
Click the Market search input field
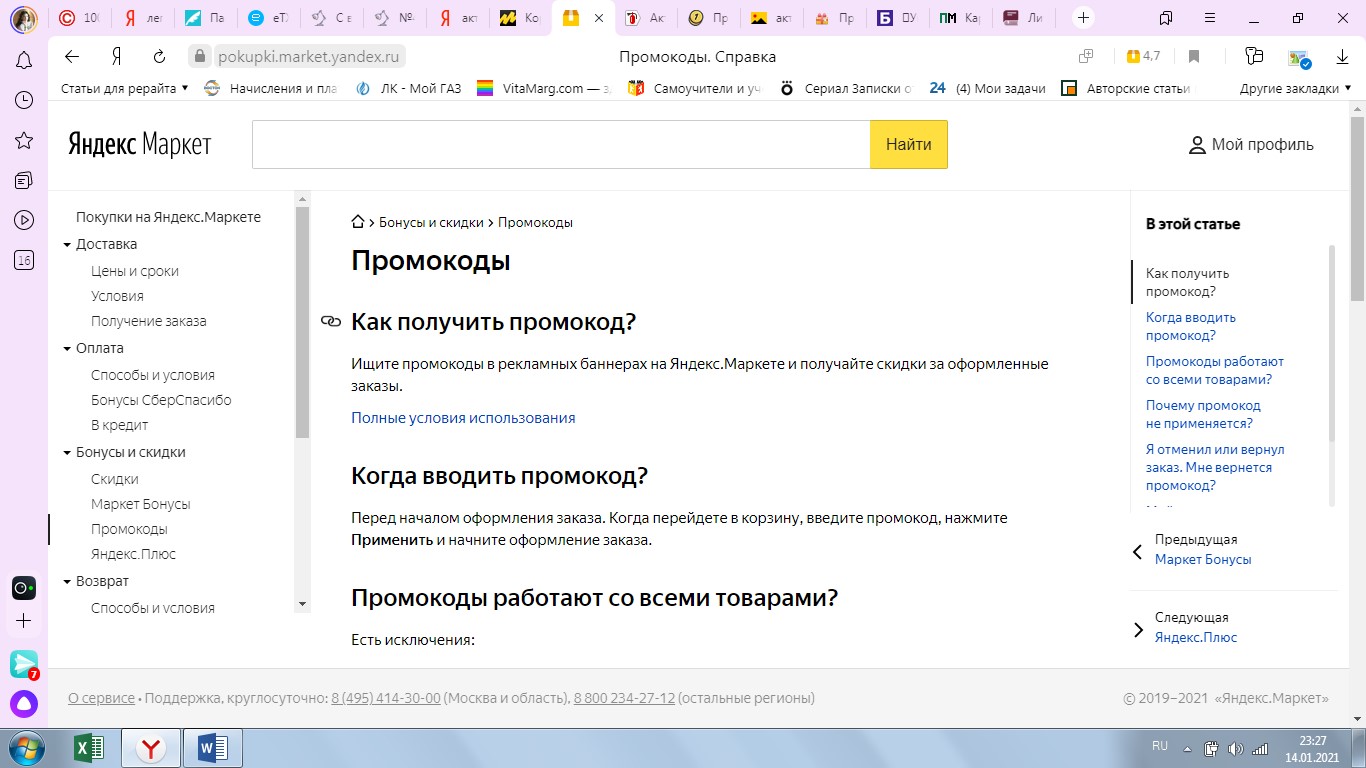coord(561,145)
